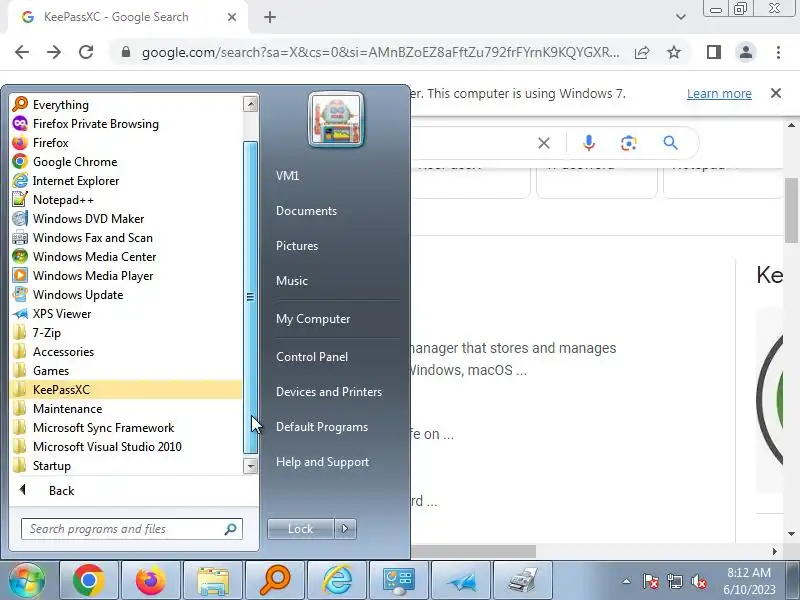Viewport: 800px width, 600px height.
Task: Expand the Accessories folder
Action: click(x=126, y=352)
